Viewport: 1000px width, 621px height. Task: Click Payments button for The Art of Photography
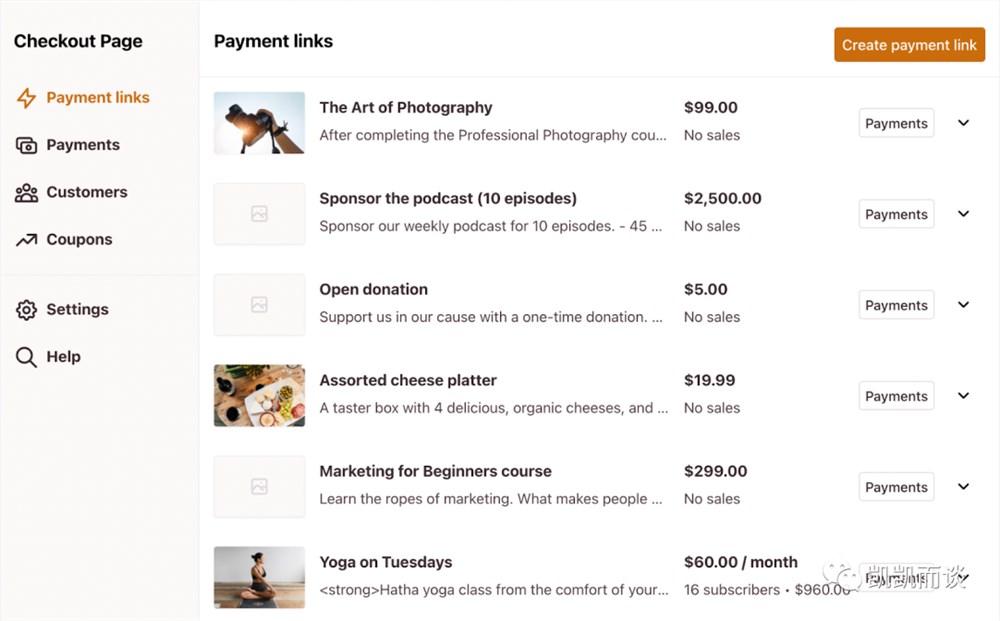896,123
